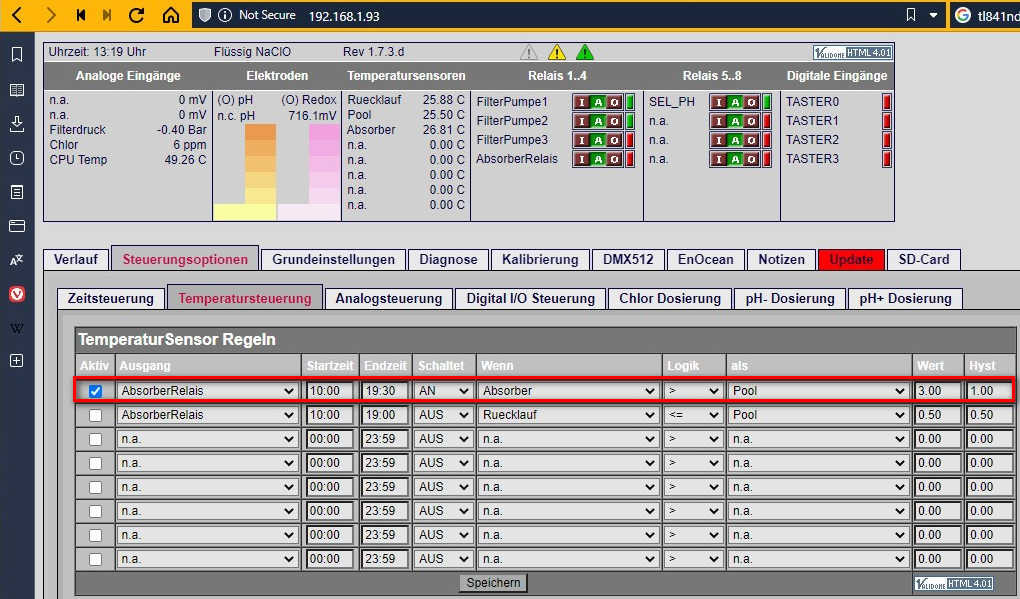Click the bottom Validome HTML 4.01 badge
This screenshot has height=599, width=1020.
tap(954, 583)
